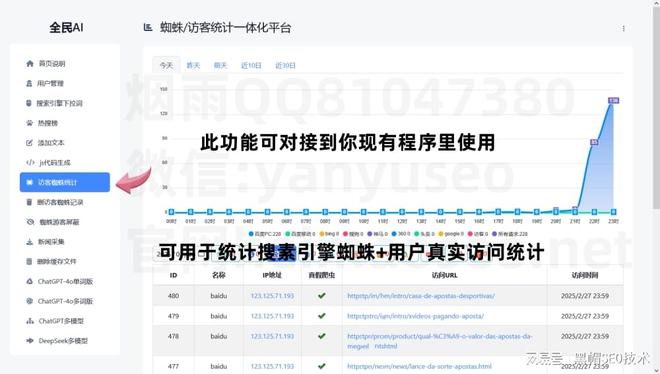Toggle 百度移动 legend series
Screen dimensions: 660x374
coord(300,234)
